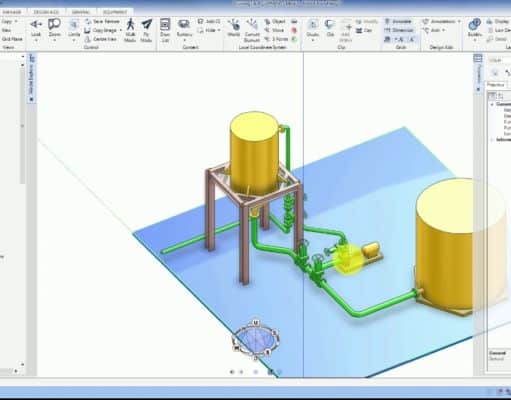Click the 3D view compass widget
511x400 pixels.
click(x=256, y=339)
